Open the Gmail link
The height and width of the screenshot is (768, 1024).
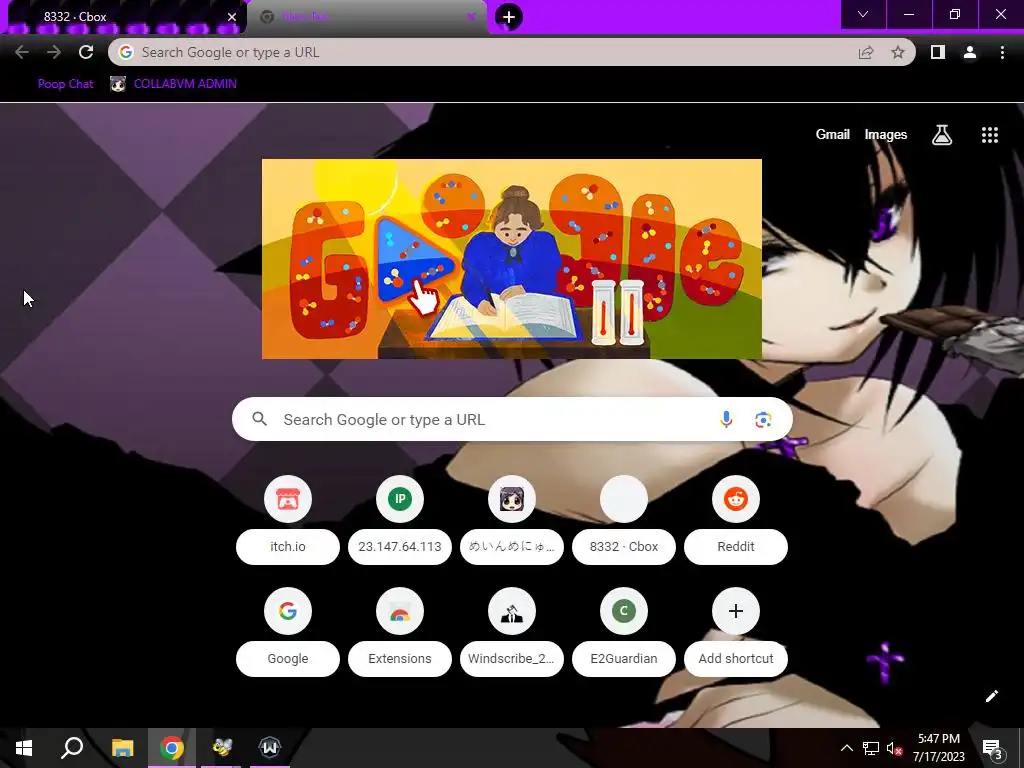[x=833, y=135]
